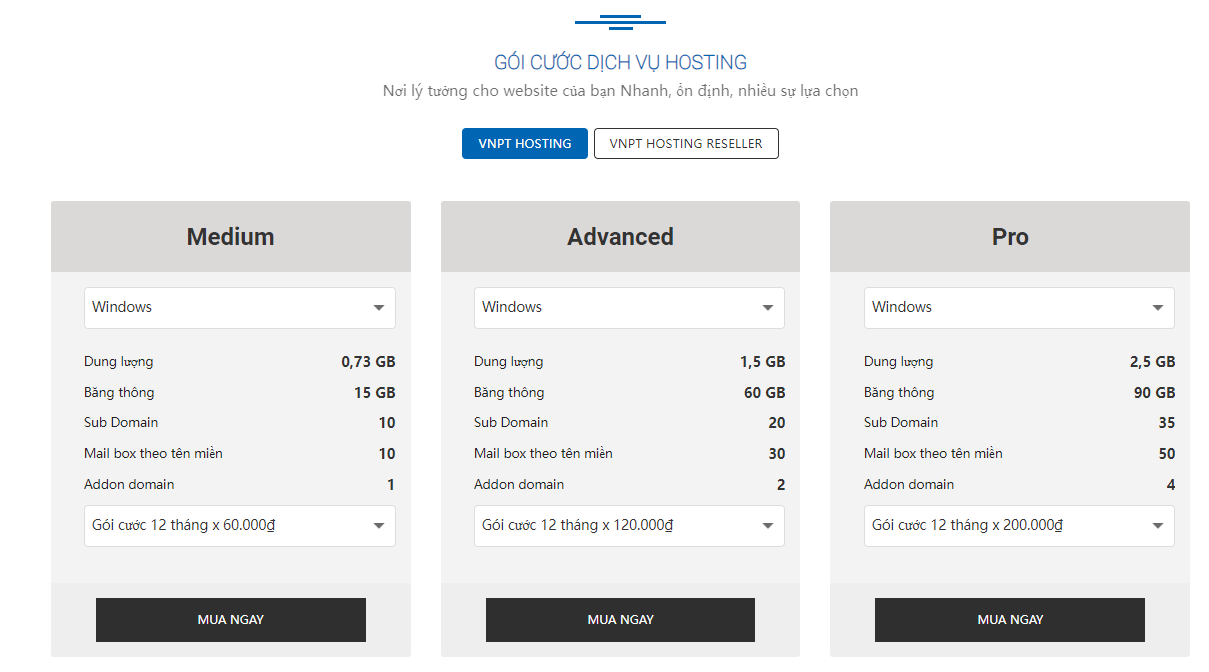Open the 120.000₫ billing period dropdown
The image size is (1209, 672).
click(629, 526)
